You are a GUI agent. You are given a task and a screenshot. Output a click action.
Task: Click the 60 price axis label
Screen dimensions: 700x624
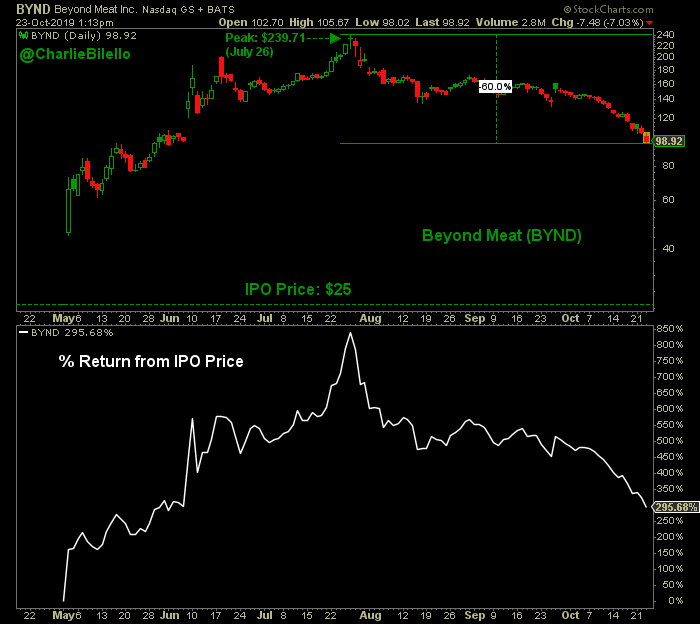coord(668,200)
